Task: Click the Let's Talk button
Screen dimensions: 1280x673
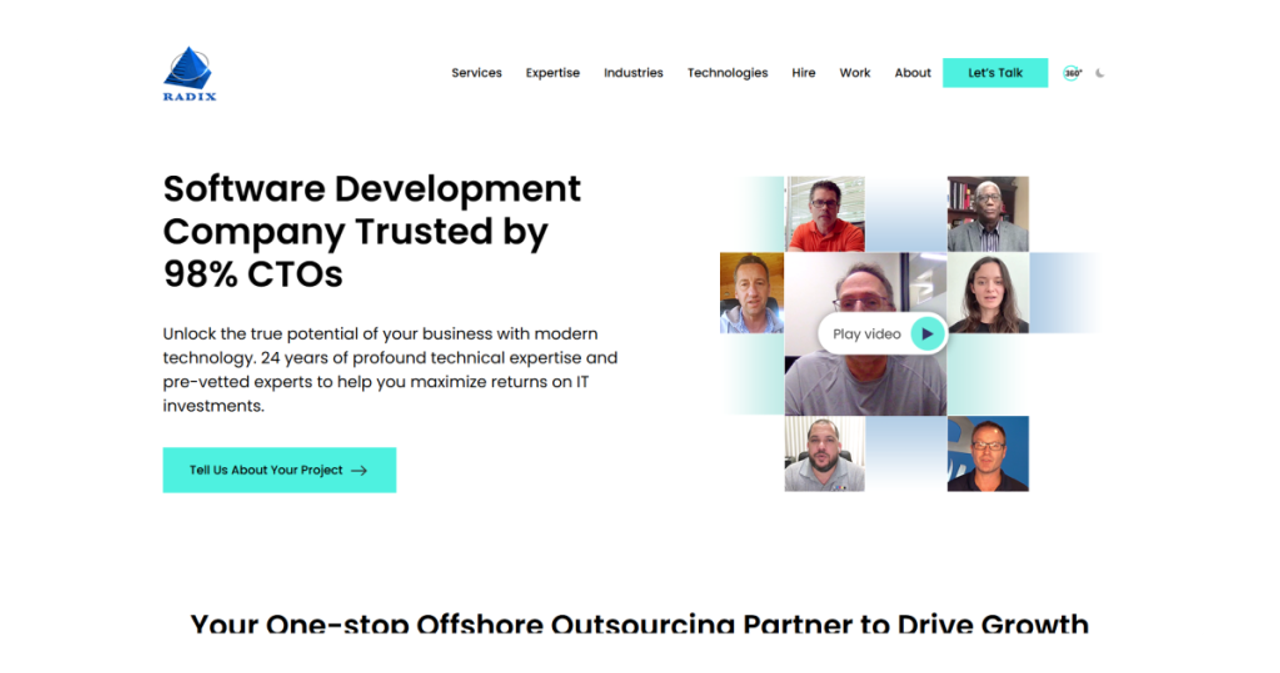Action: click(995, 73)
